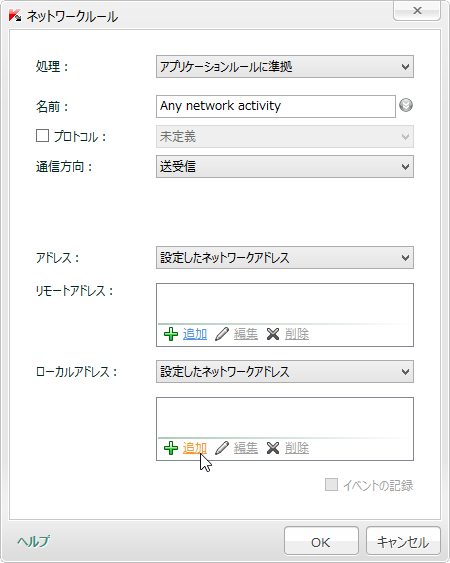
Task: Click the orange 追加 link under local address
Action: 195,448
